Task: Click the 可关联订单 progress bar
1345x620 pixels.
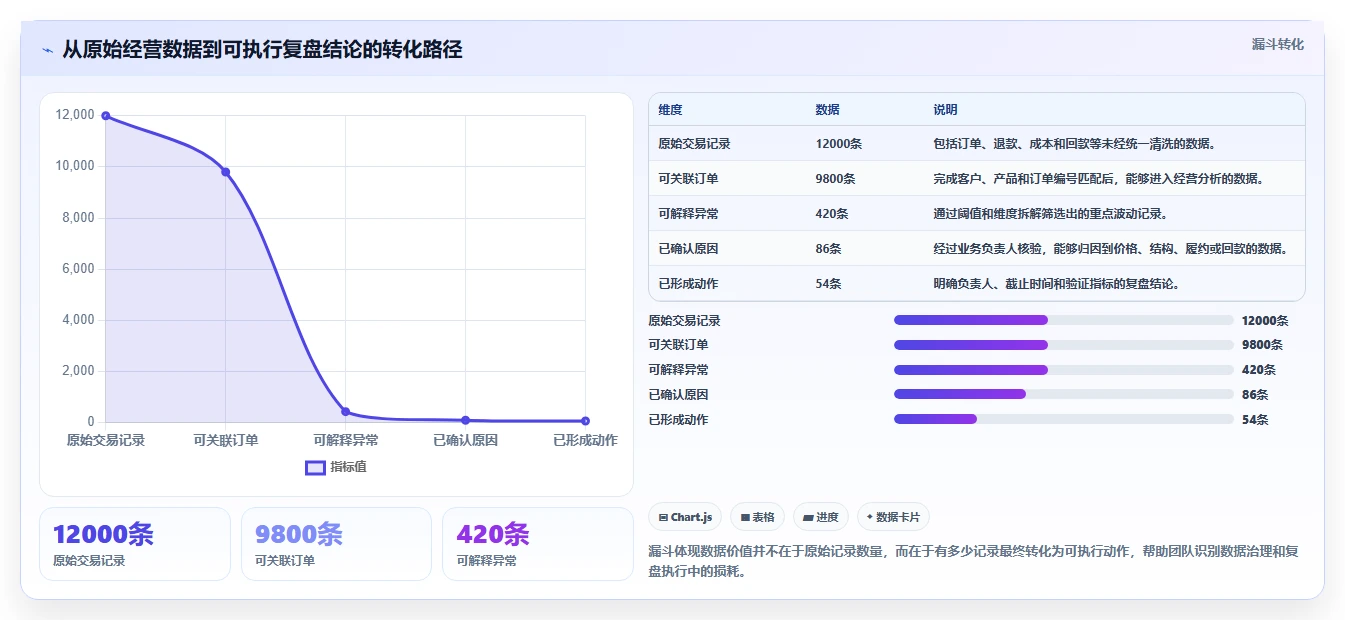Action: (x=1064, y=344)
